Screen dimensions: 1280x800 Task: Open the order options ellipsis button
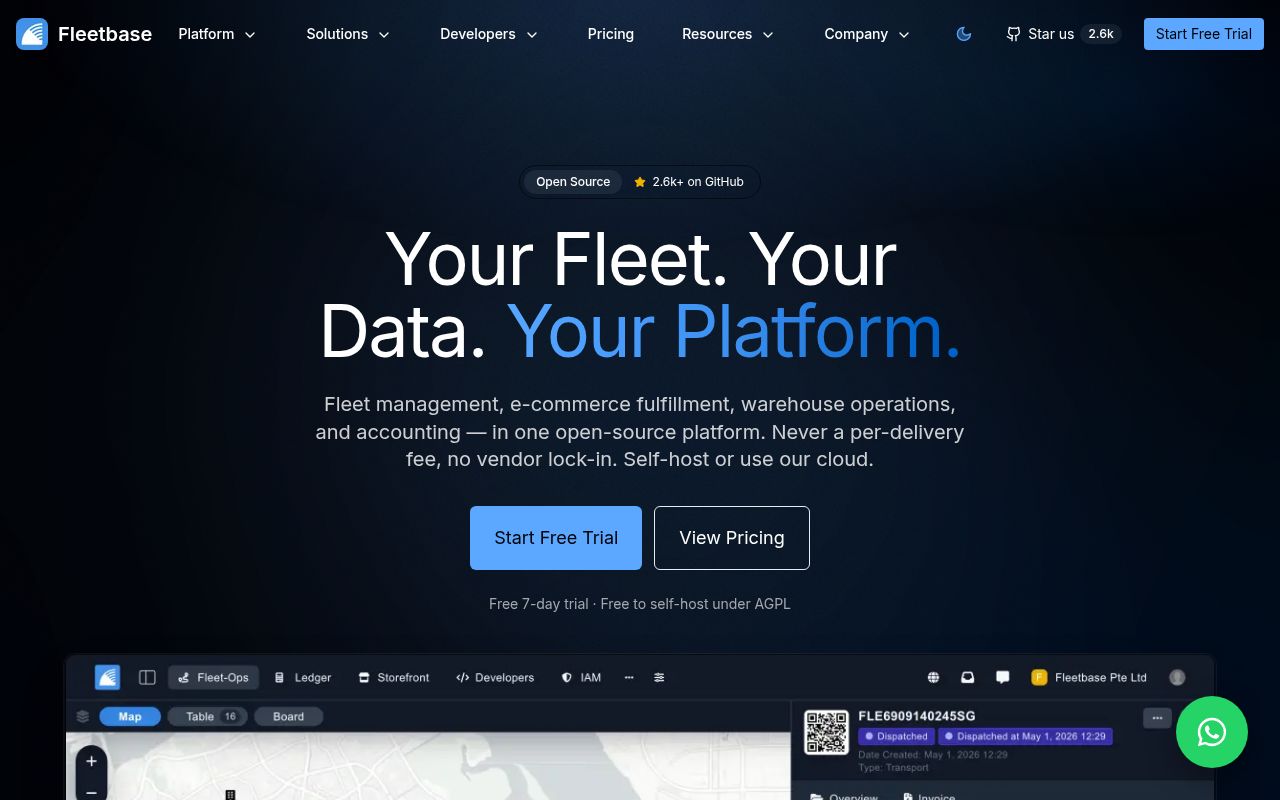pos(1157,718)
